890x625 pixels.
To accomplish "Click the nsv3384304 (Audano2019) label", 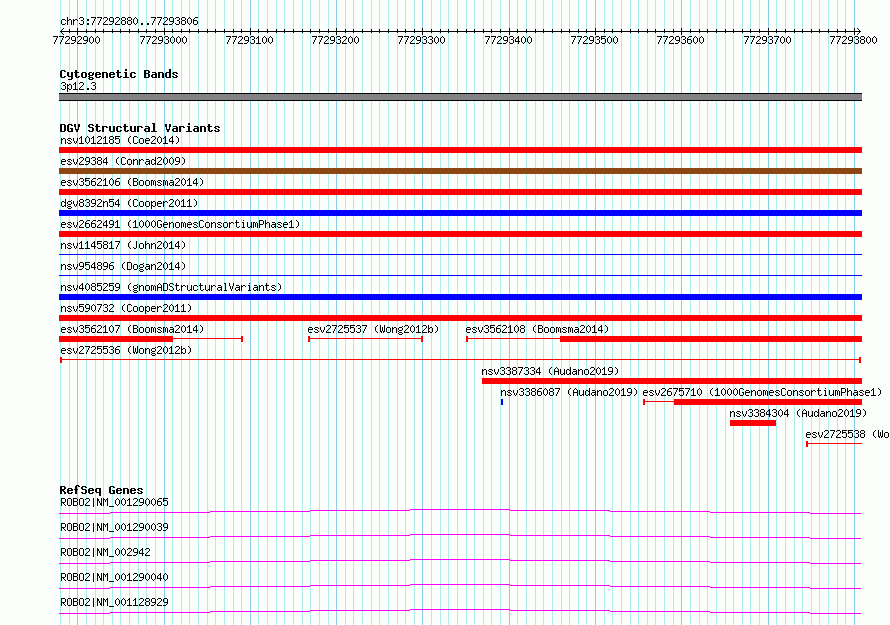I will point(798,413).
